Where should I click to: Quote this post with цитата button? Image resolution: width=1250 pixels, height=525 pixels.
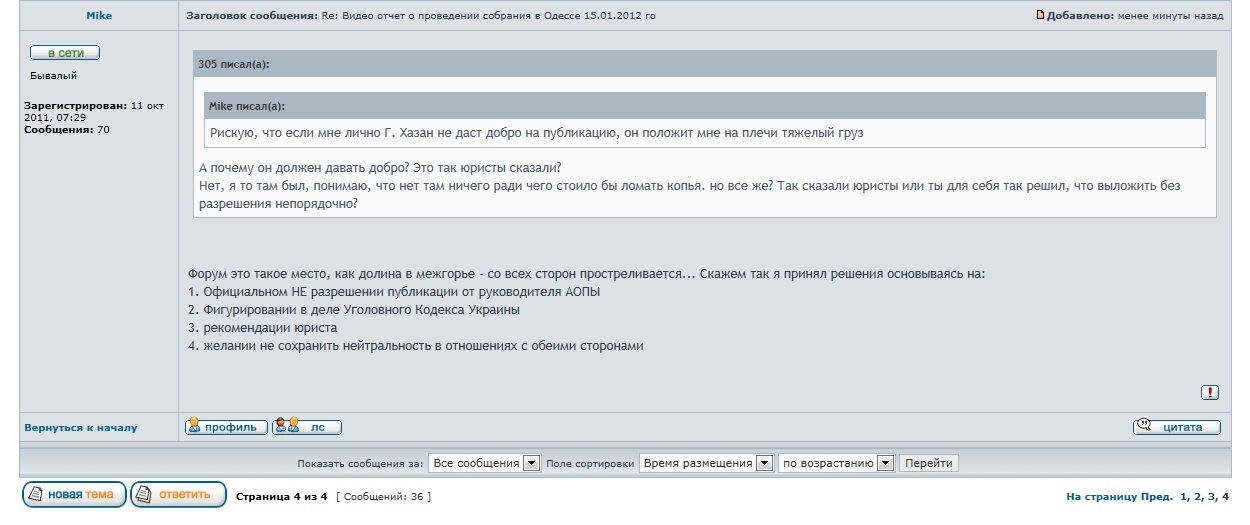(1176, 427)
